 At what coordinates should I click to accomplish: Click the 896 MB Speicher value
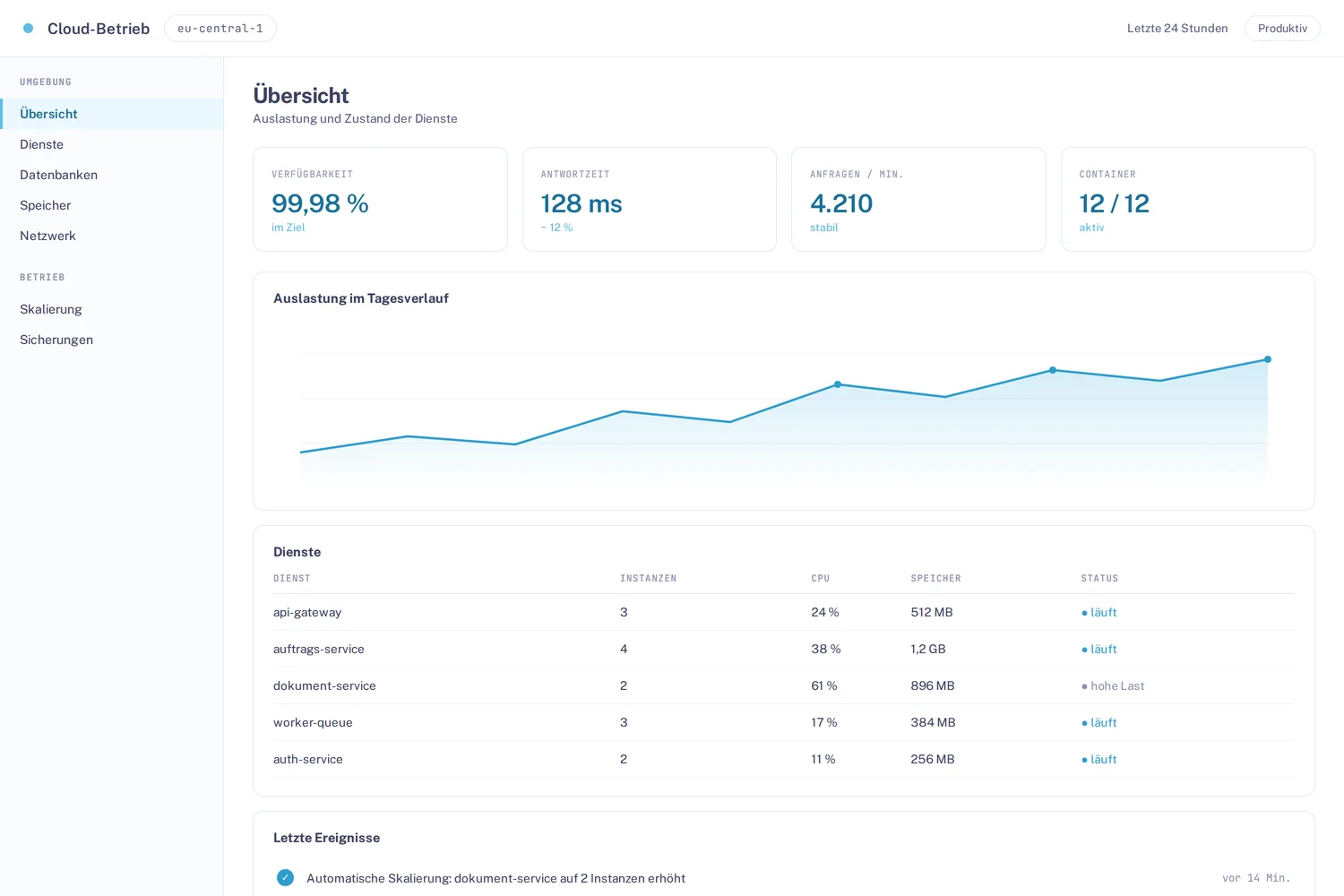pos(933,686)
